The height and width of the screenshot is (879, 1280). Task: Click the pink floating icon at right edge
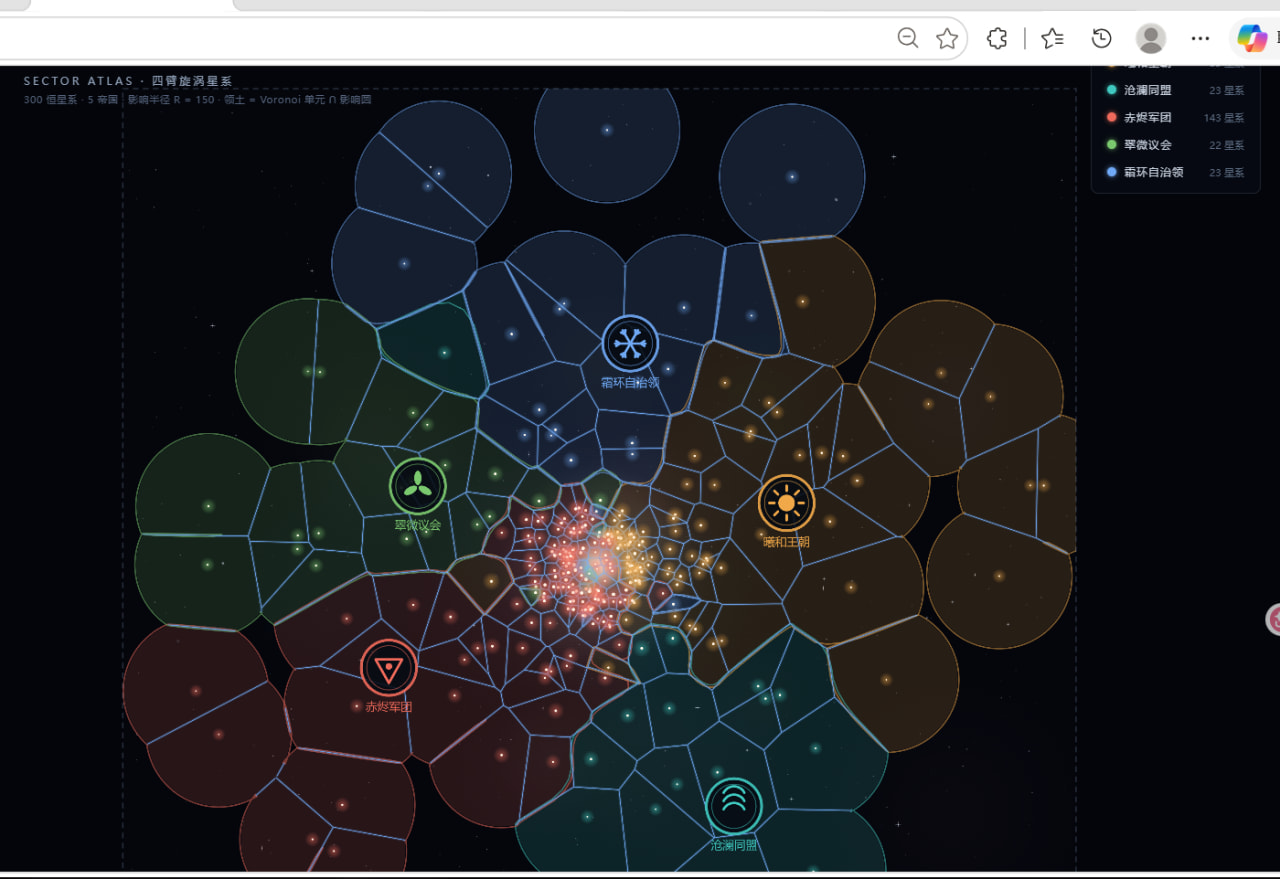click(1273, 619)
